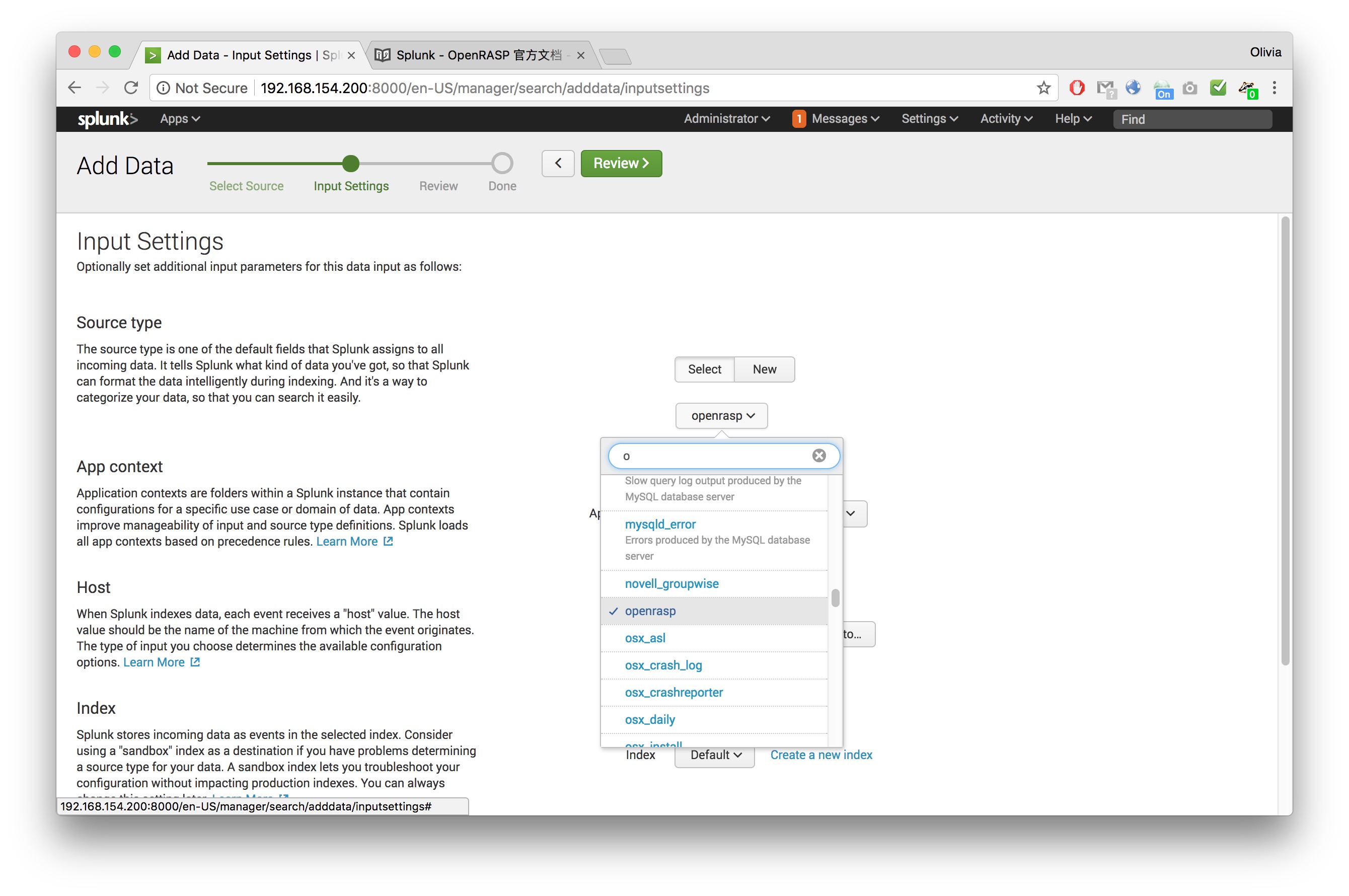
Task: Select openrasp from the sourcetype list
Action: click(651, 610)
